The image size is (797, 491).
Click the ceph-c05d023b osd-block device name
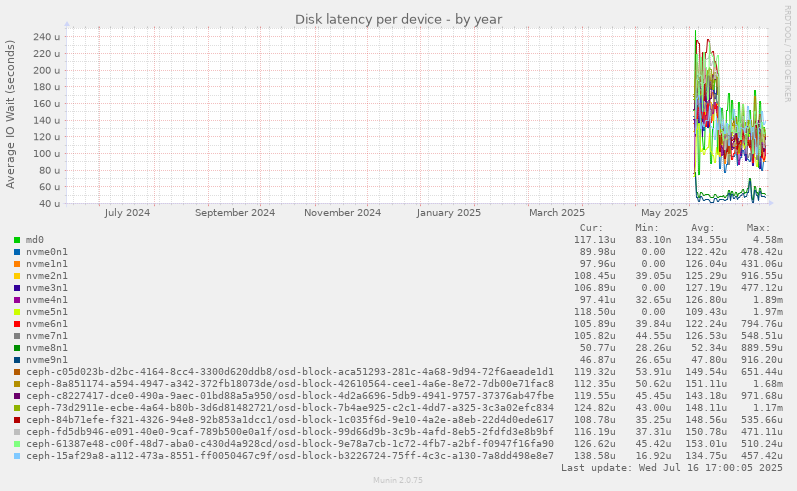tap(290, 372)
